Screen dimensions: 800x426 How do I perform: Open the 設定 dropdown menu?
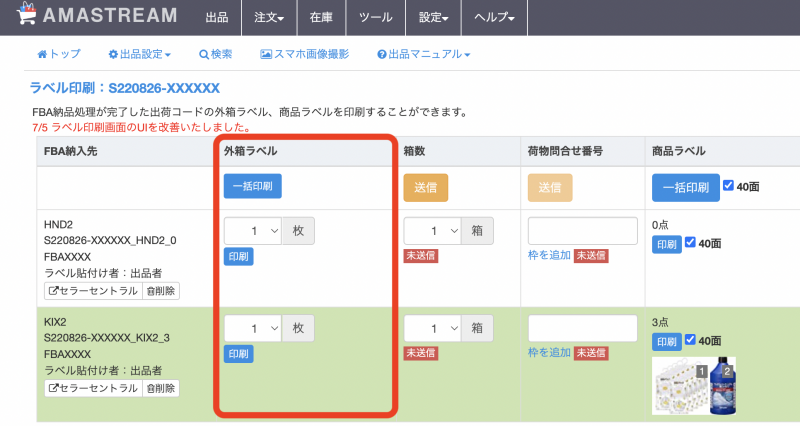[433, 17]
